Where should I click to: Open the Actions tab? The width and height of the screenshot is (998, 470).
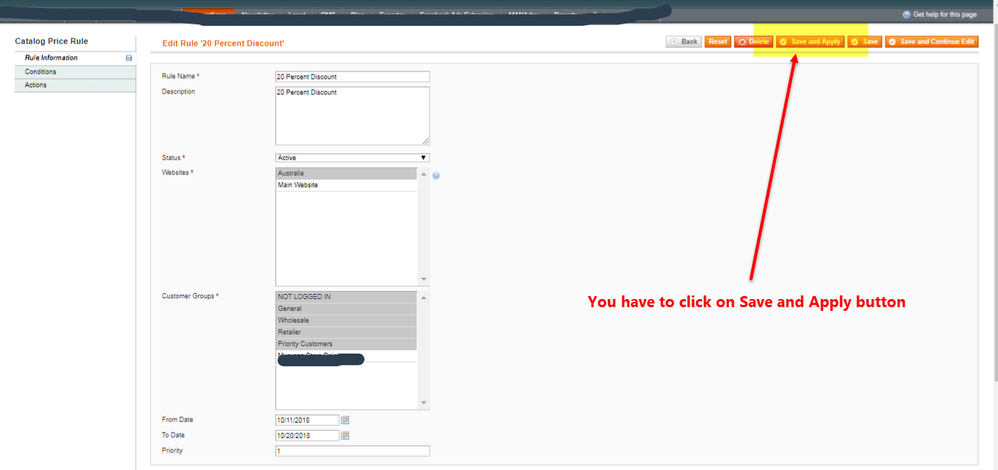[36, 85]
